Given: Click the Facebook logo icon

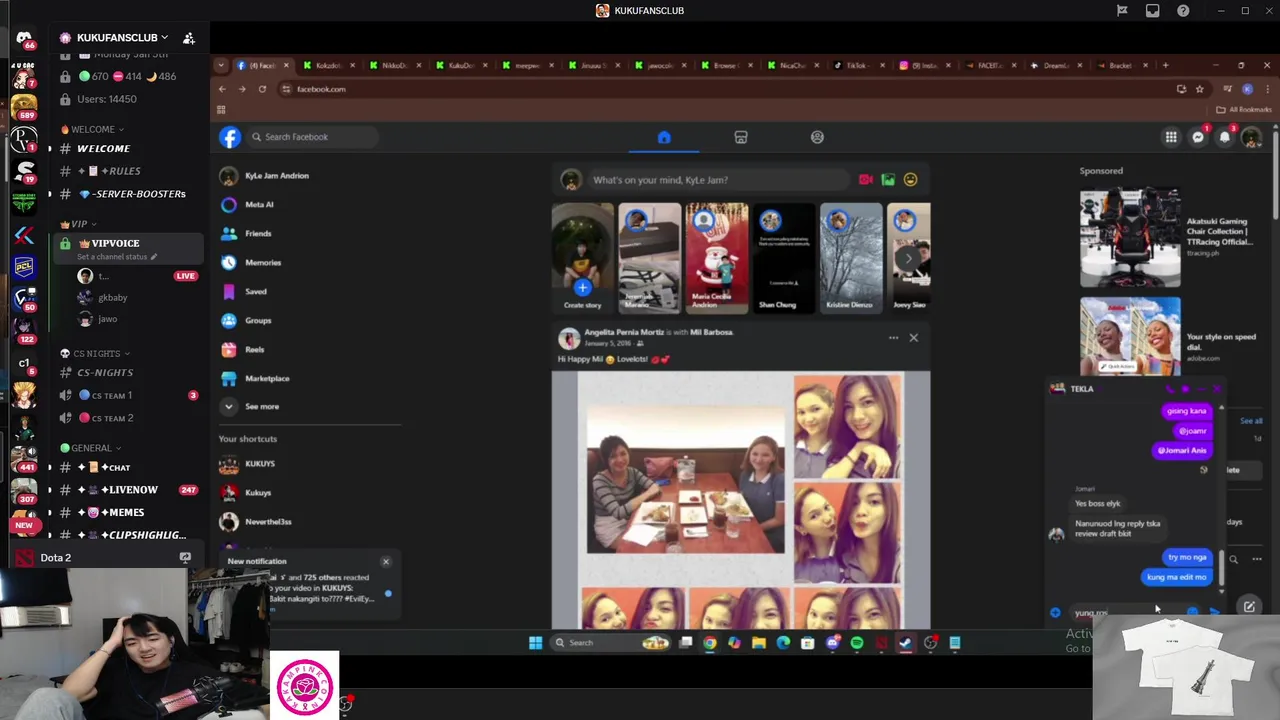Looking at the screenshot, I should [231, 137].
